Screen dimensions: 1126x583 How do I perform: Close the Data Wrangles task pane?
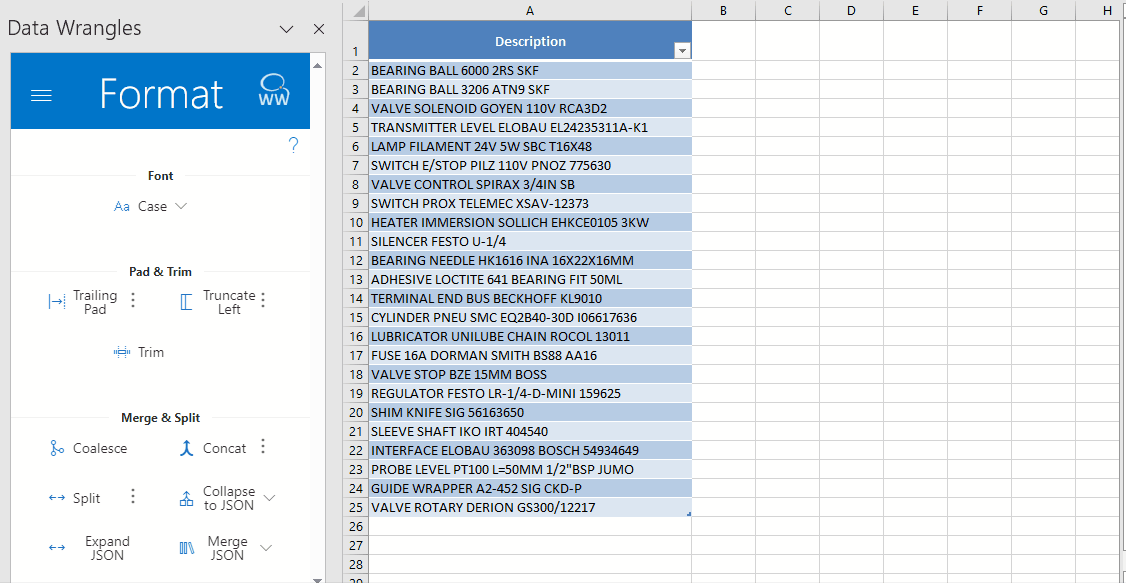(x=320, y=29)
